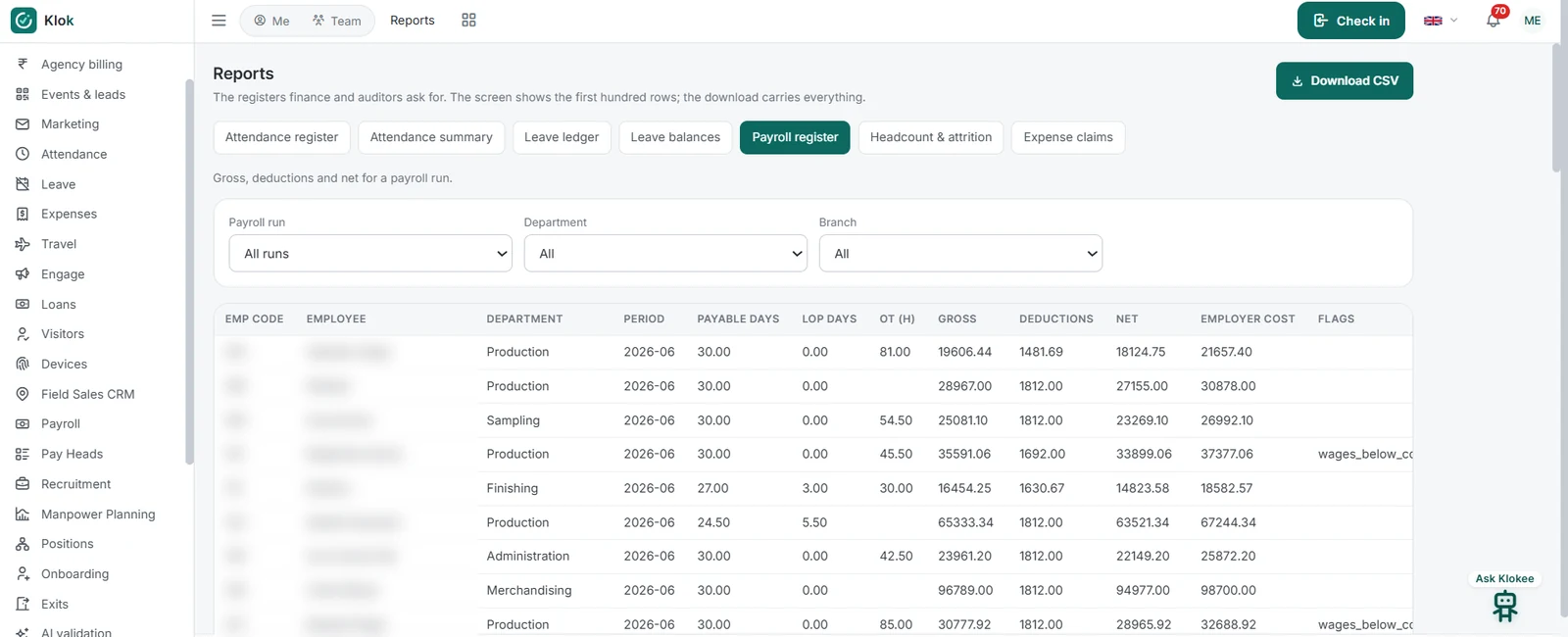Image resolution: width=1568 pixels, height=637 pixels.
Task: Open the Reports top navigation item
Action: click(x=412, y=21)
